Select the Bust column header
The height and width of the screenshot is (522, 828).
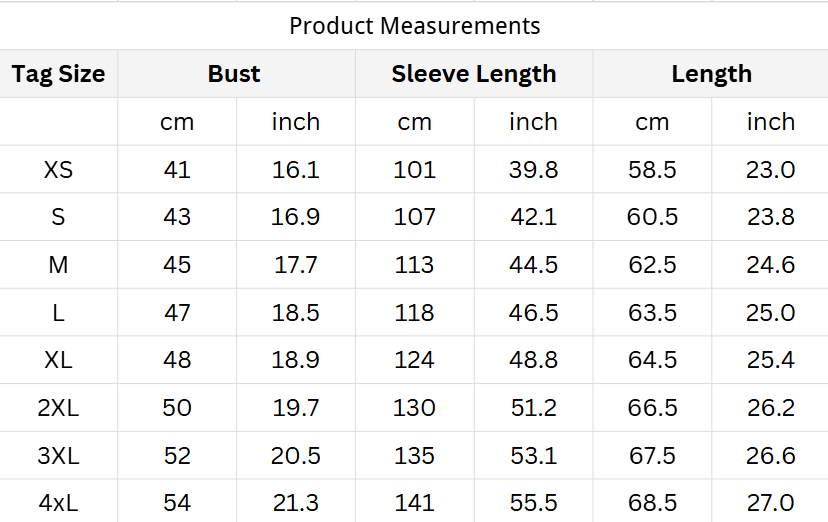click(235, 74)
